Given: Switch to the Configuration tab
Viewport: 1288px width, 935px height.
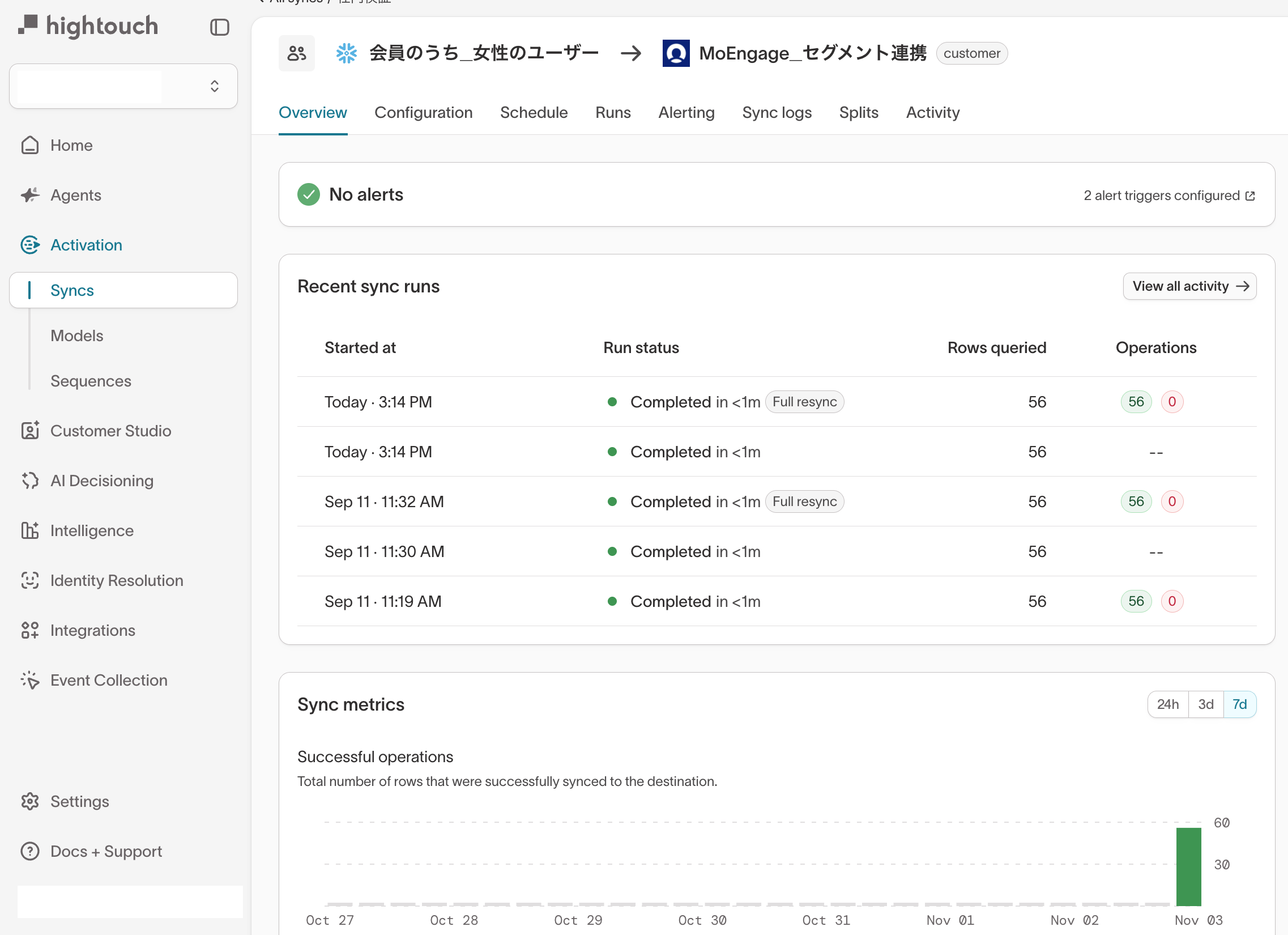Looking at the screenshot, I should pyautogui.click(x=423, y=112).
